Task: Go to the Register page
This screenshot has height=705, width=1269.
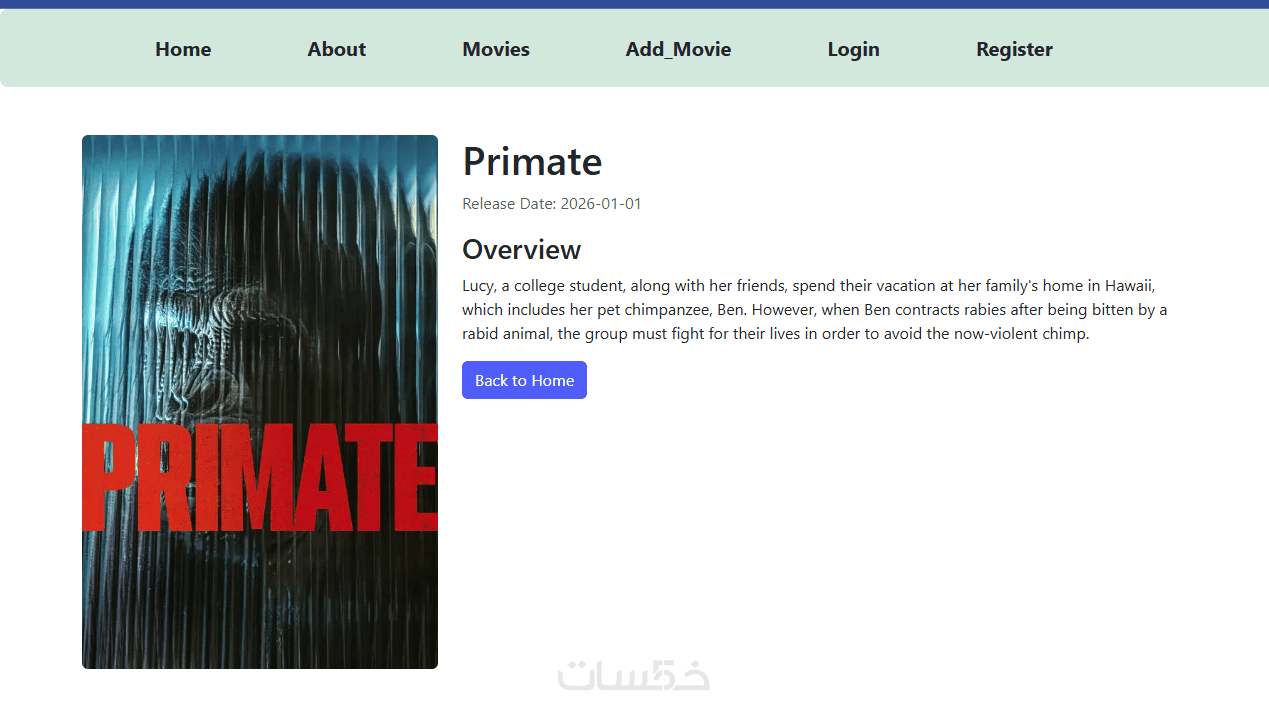Action: pyautogui.click(x=1014, y=49)
